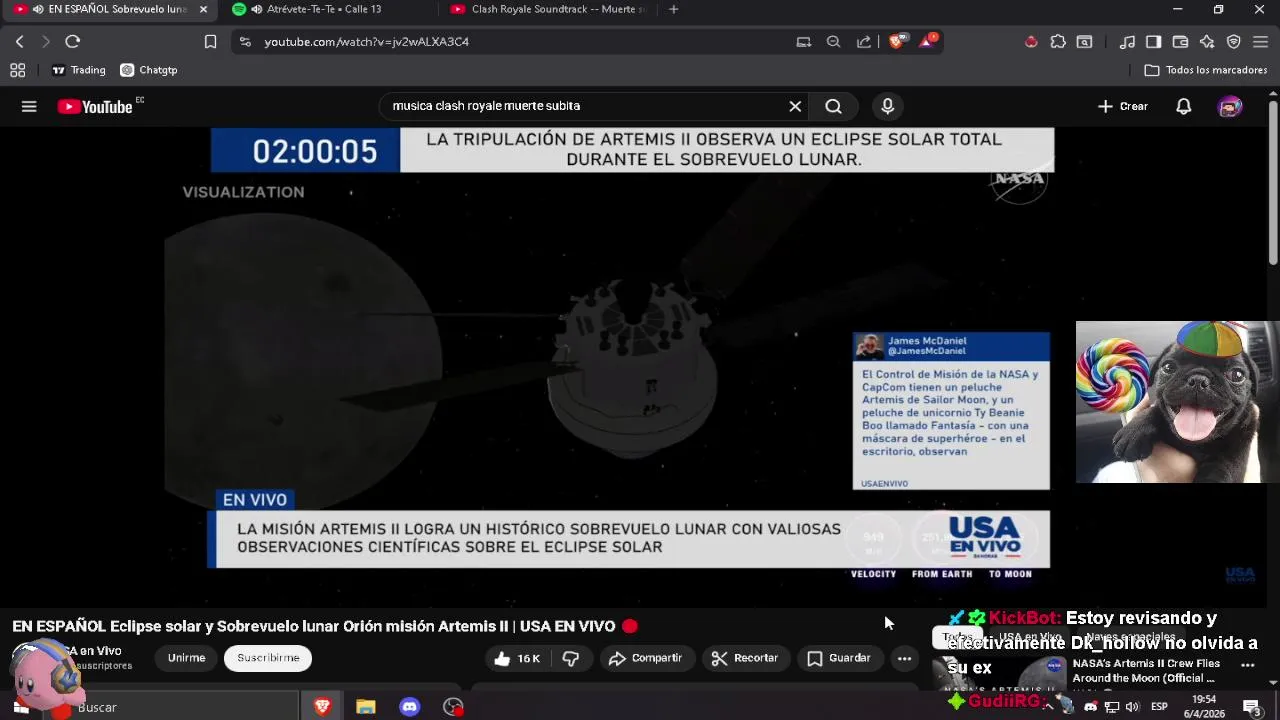Bookmark this page icon in toolbar
This screenshot has height=720, width=1280.
point(210,41)
